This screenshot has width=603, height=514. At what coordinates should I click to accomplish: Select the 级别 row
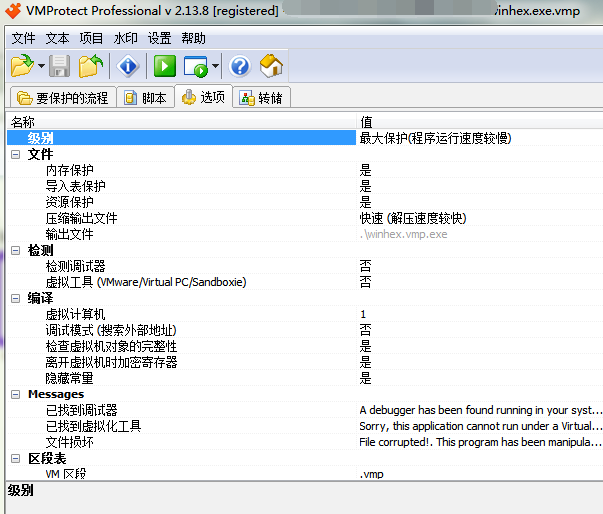click(x=181, y=138)
